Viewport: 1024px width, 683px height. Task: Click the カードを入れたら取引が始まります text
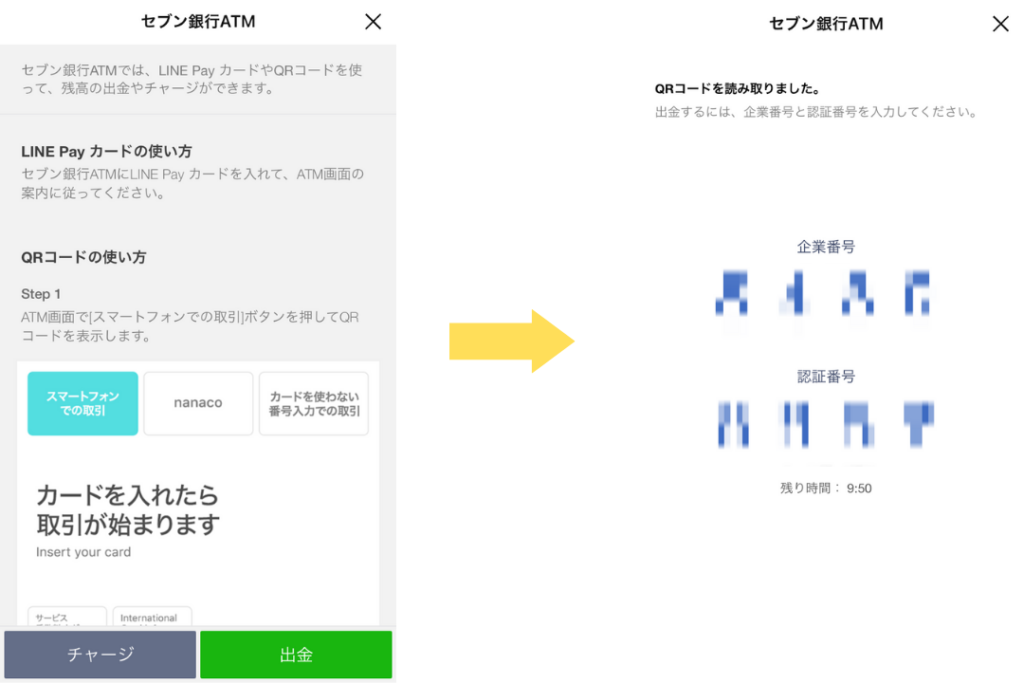(128, 510)
